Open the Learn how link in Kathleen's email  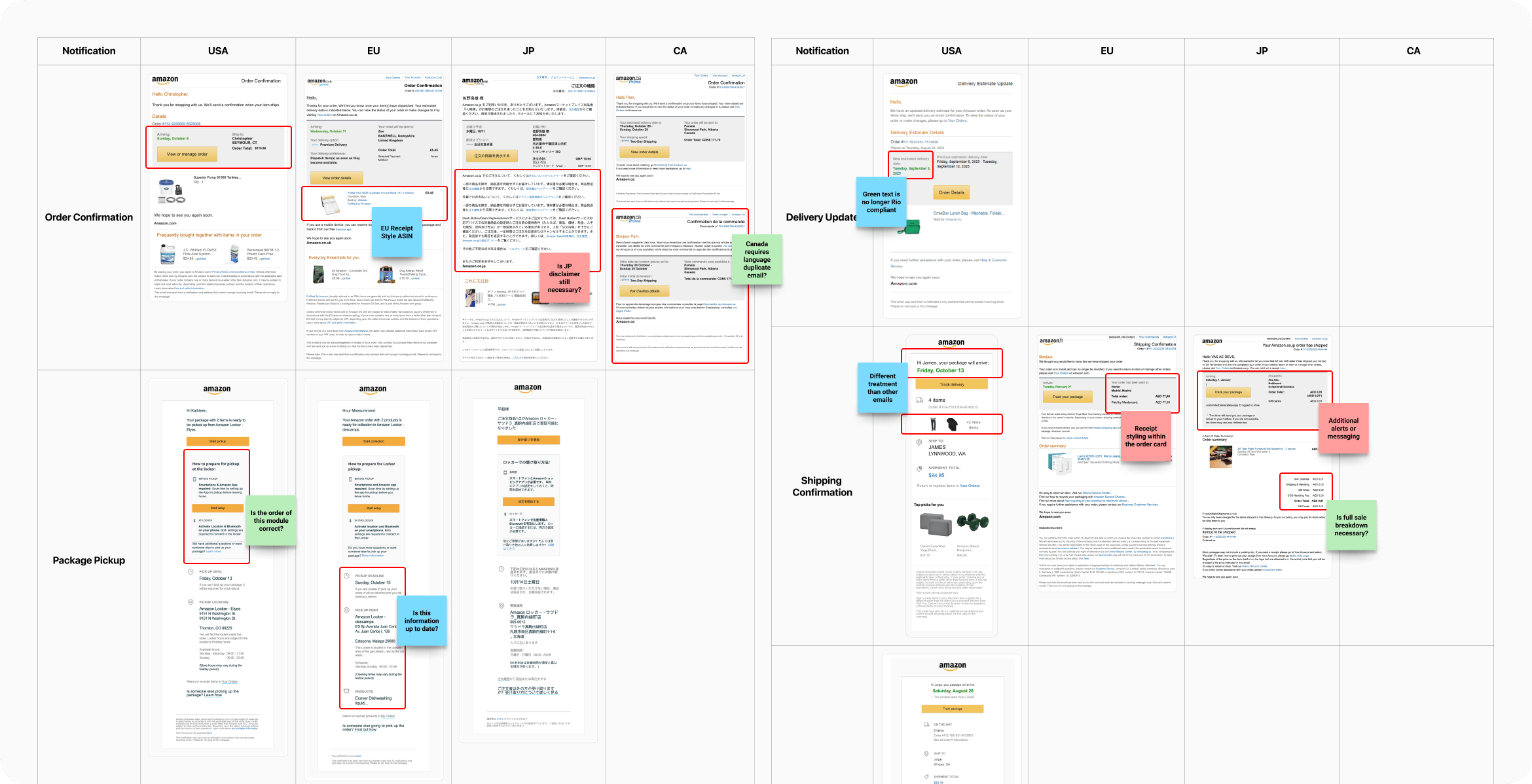click(x=213, y=695)
